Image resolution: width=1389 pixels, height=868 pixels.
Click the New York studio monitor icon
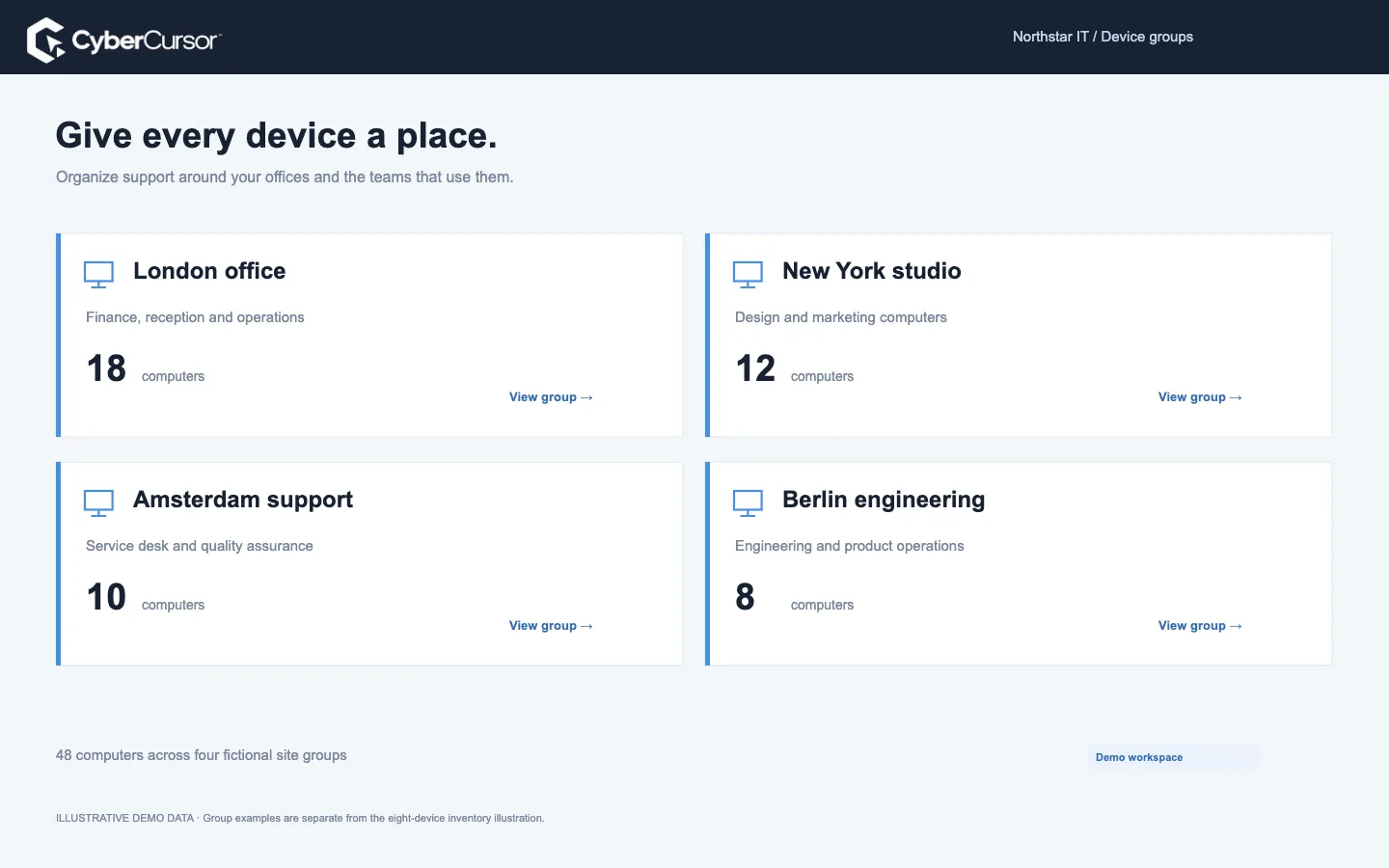click(x=748, y=275)
